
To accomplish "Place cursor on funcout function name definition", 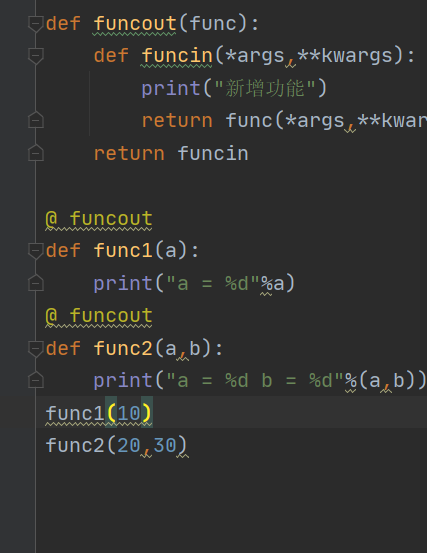I will (135, 24).
